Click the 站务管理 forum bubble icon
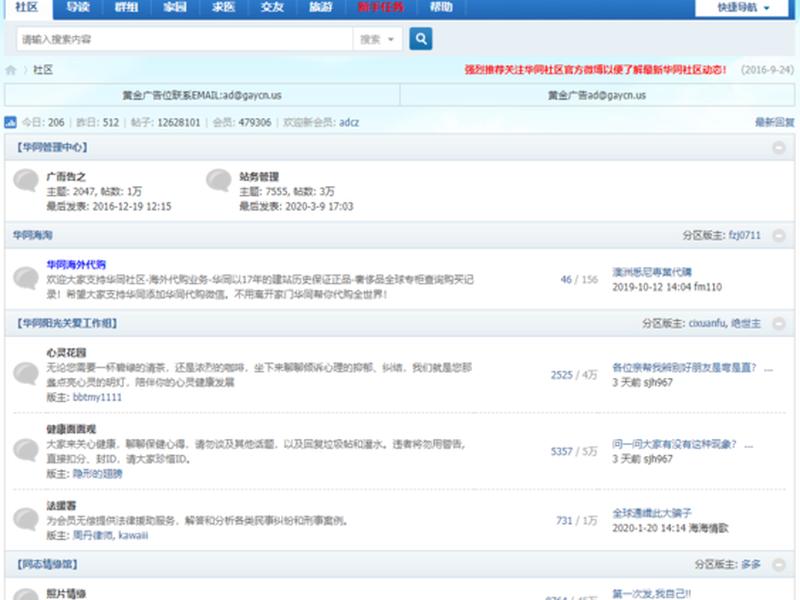The image size is (800, 600). pyautogui.click(x=219, y=180)
